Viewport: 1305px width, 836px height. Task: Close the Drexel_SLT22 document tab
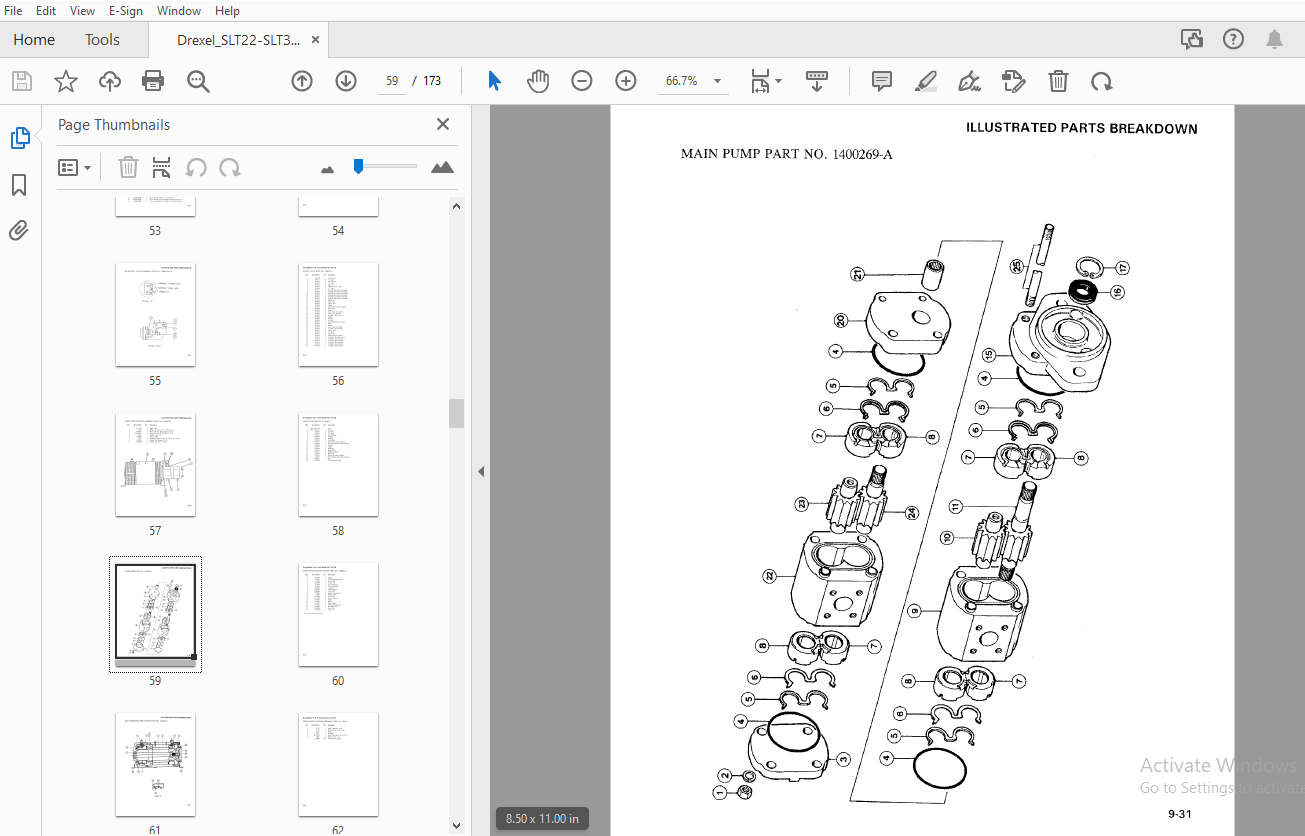(x=316, y=40)
